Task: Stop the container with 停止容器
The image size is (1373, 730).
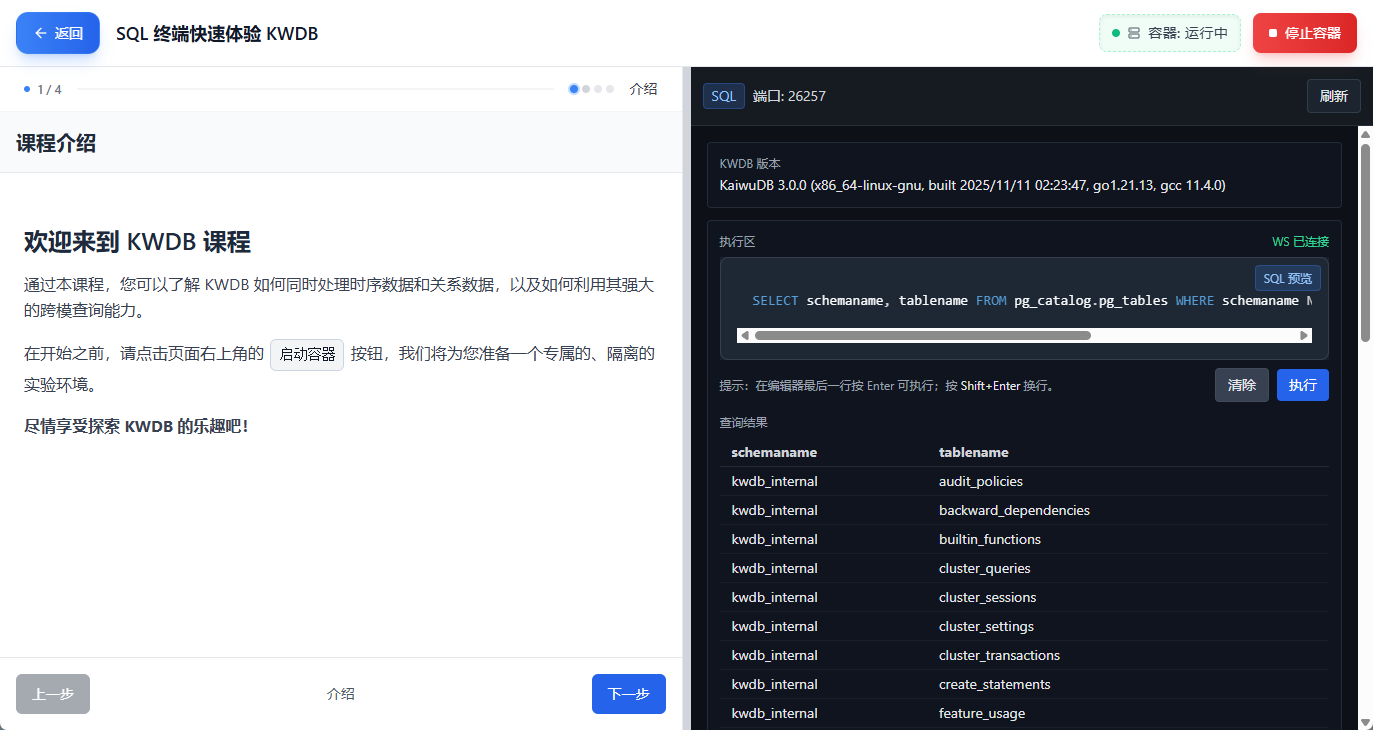Action: coord(1305,33)
